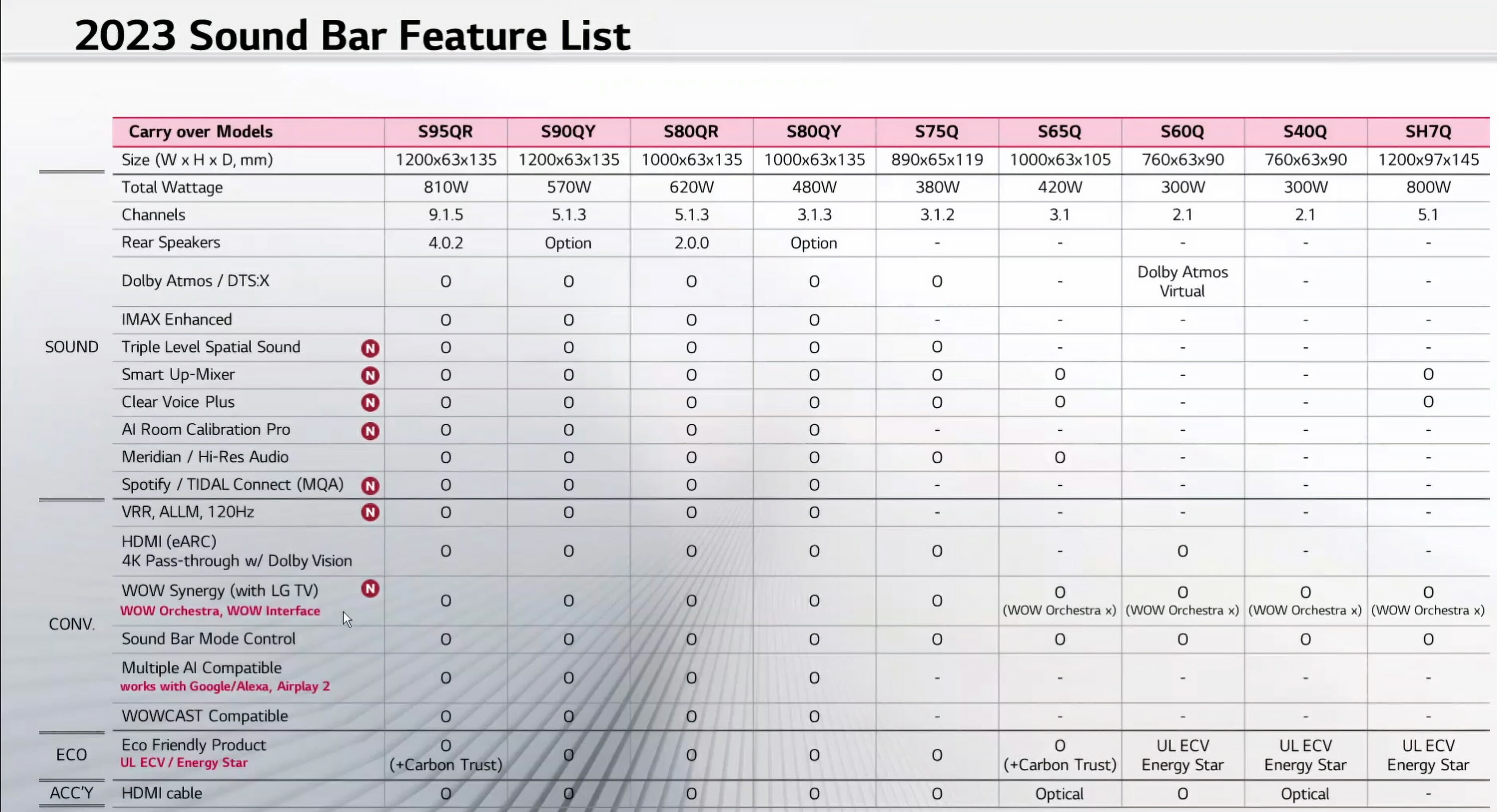Select the S80QY column header

coord(813,131)
